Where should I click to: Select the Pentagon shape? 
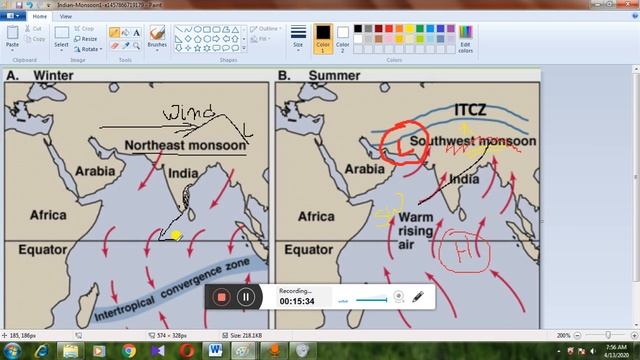click(198, 39)
